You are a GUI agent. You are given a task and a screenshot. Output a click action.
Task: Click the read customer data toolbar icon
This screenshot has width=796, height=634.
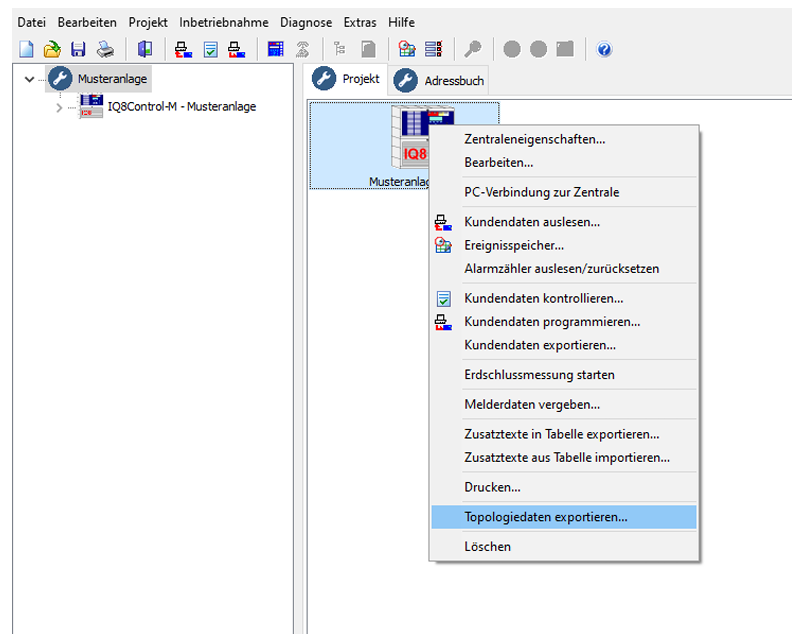[x=183, y=49]
